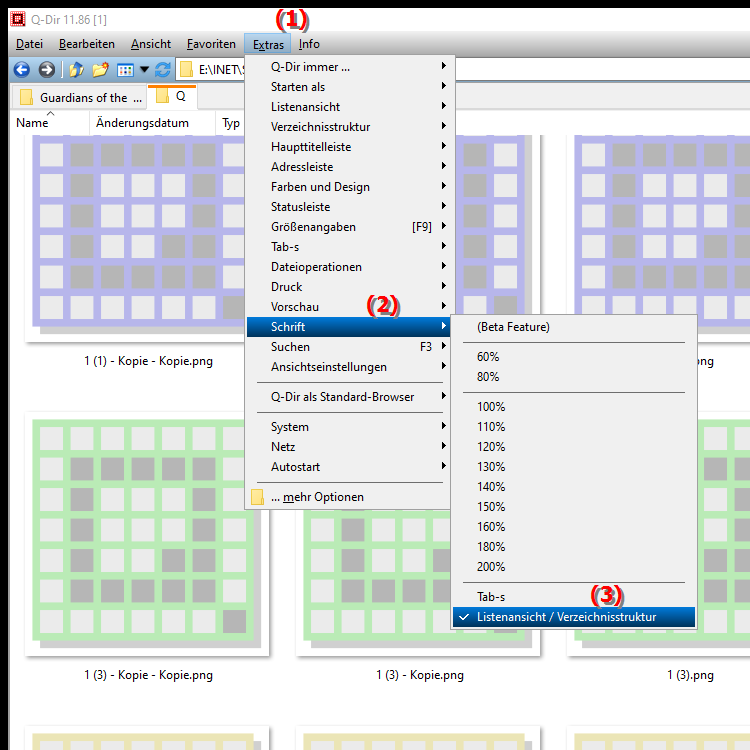This screenshot has height=750, width=750.
Task: Open the Suchen submenu
Action: point(348,347)
